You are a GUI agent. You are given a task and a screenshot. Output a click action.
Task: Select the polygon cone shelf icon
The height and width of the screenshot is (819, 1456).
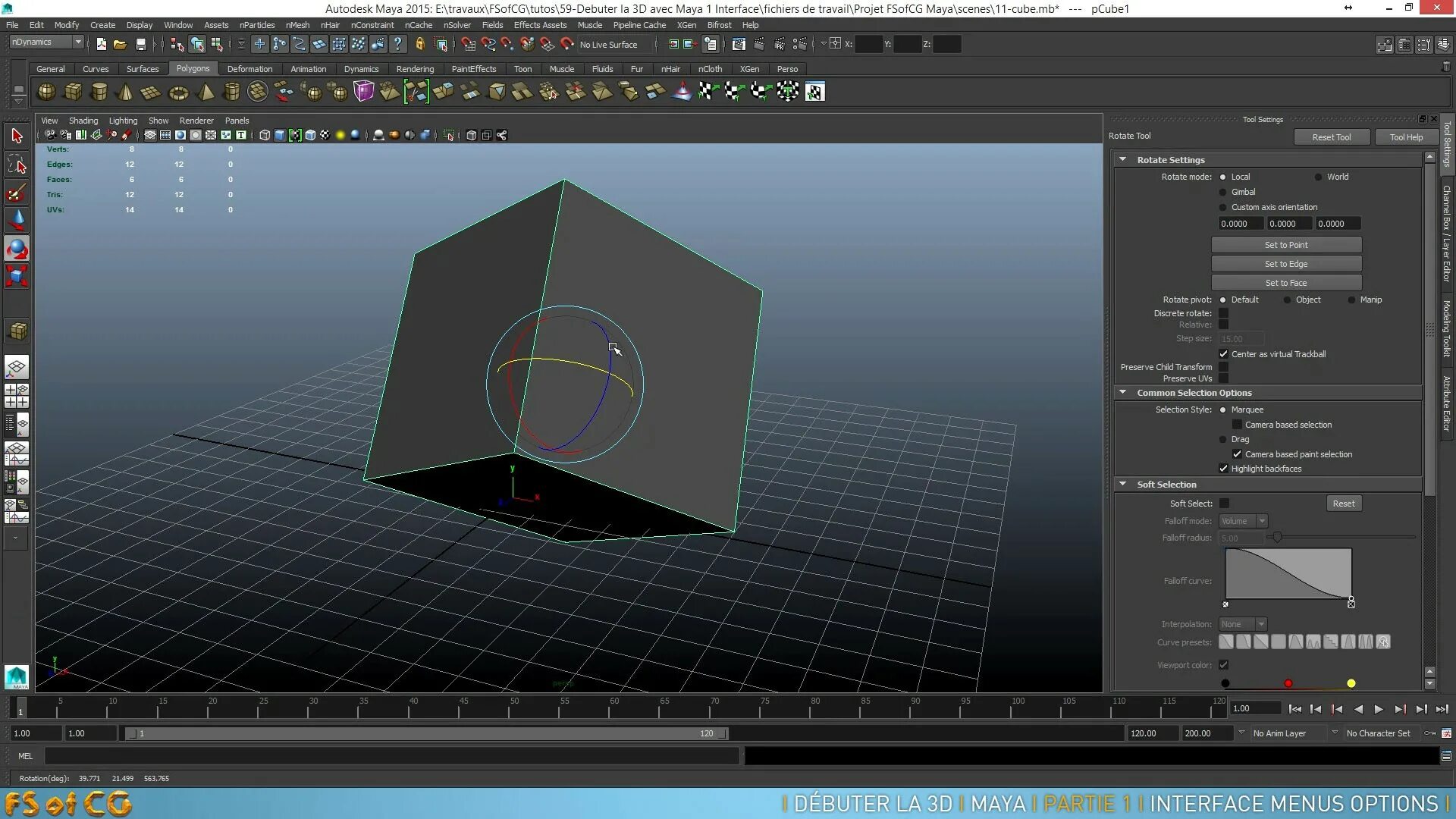[x=125, y=92]
